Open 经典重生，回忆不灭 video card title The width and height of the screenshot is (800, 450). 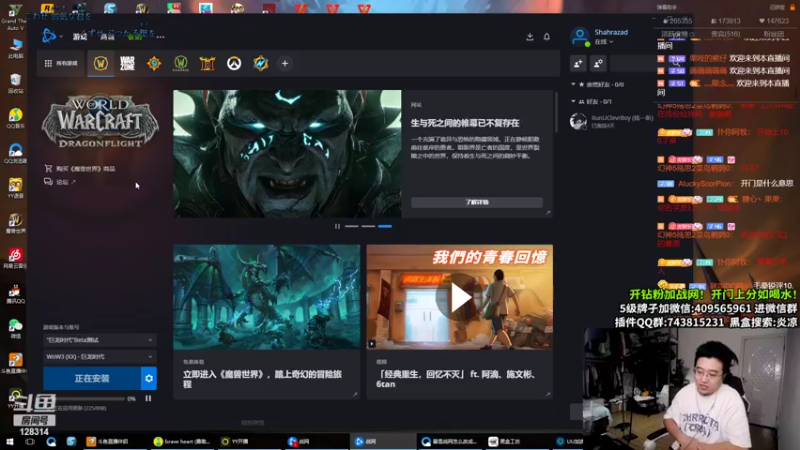click(456, 379)
